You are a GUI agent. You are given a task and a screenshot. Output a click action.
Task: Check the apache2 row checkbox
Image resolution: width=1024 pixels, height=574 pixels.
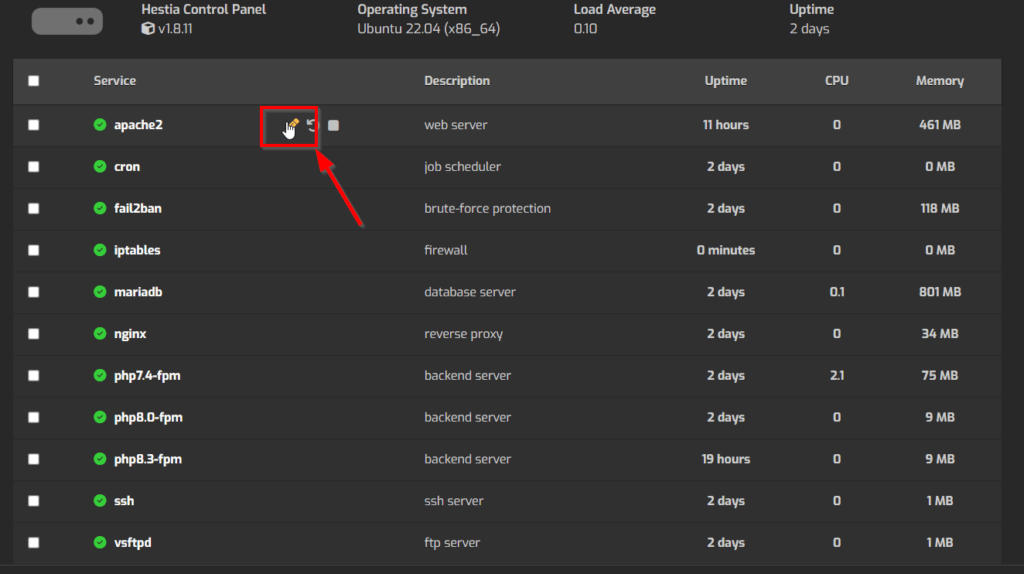click(34, 125)
